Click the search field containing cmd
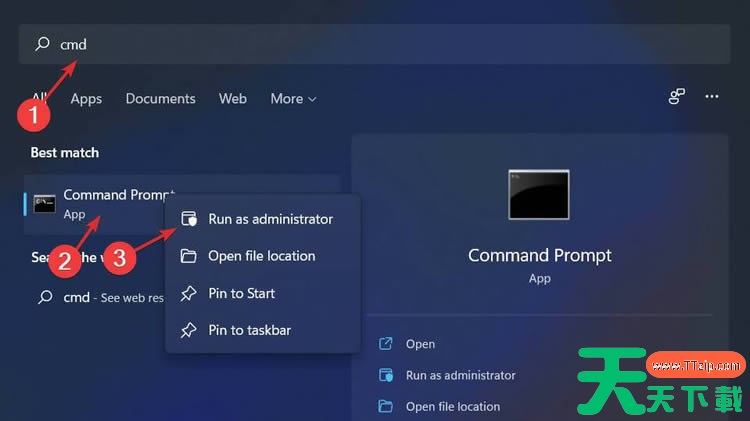The height and width of the screenshot is (421, 750). (x=375, y=44)
